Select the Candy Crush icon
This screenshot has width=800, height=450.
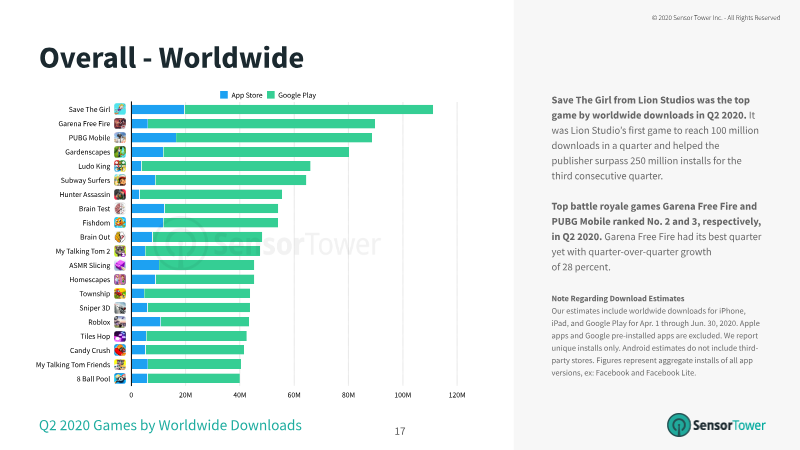click(x=120, y=350)
